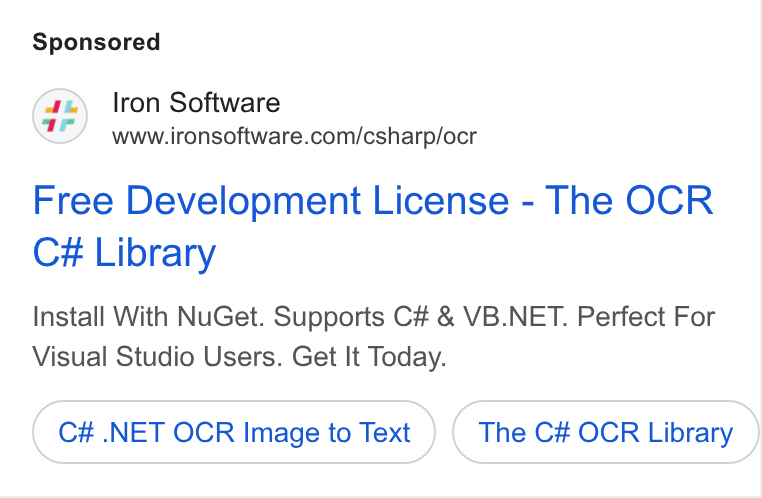Select 'The C# OCR Library' sitelink chip
This screenshot has height=498, width=762.
click(606, 432)
